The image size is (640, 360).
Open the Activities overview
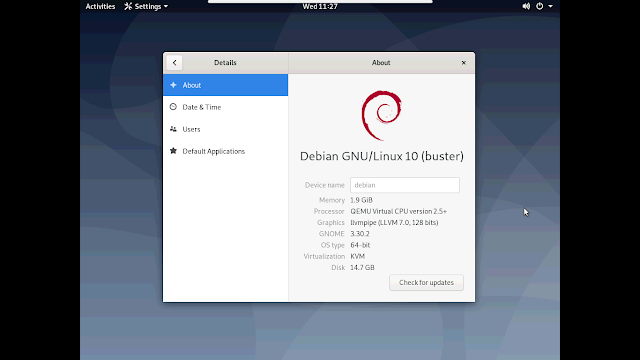[x=100, y=6]
